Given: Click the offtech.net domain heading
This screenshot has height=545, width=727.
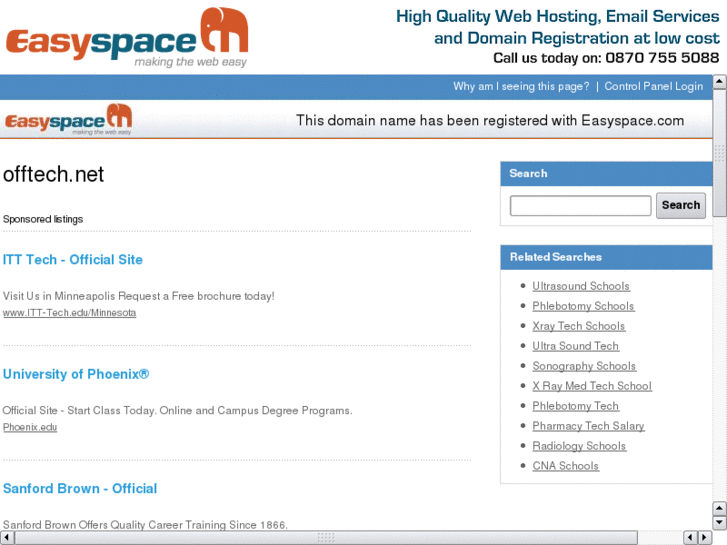Looking at the screenshot, I should (x=53, y=174).
